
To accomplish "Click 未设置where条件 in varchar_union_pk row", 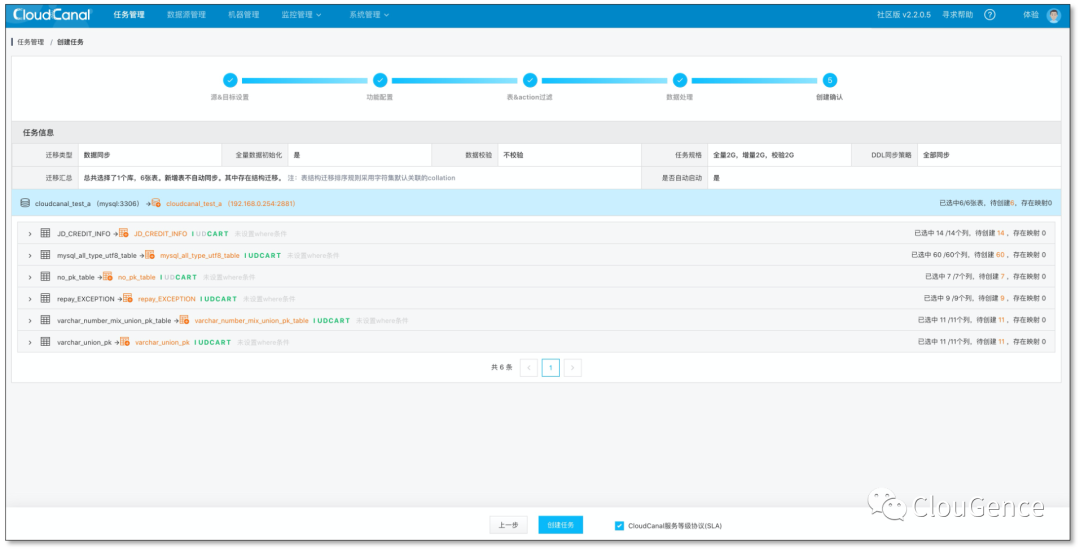I will (x=263, y=343).
